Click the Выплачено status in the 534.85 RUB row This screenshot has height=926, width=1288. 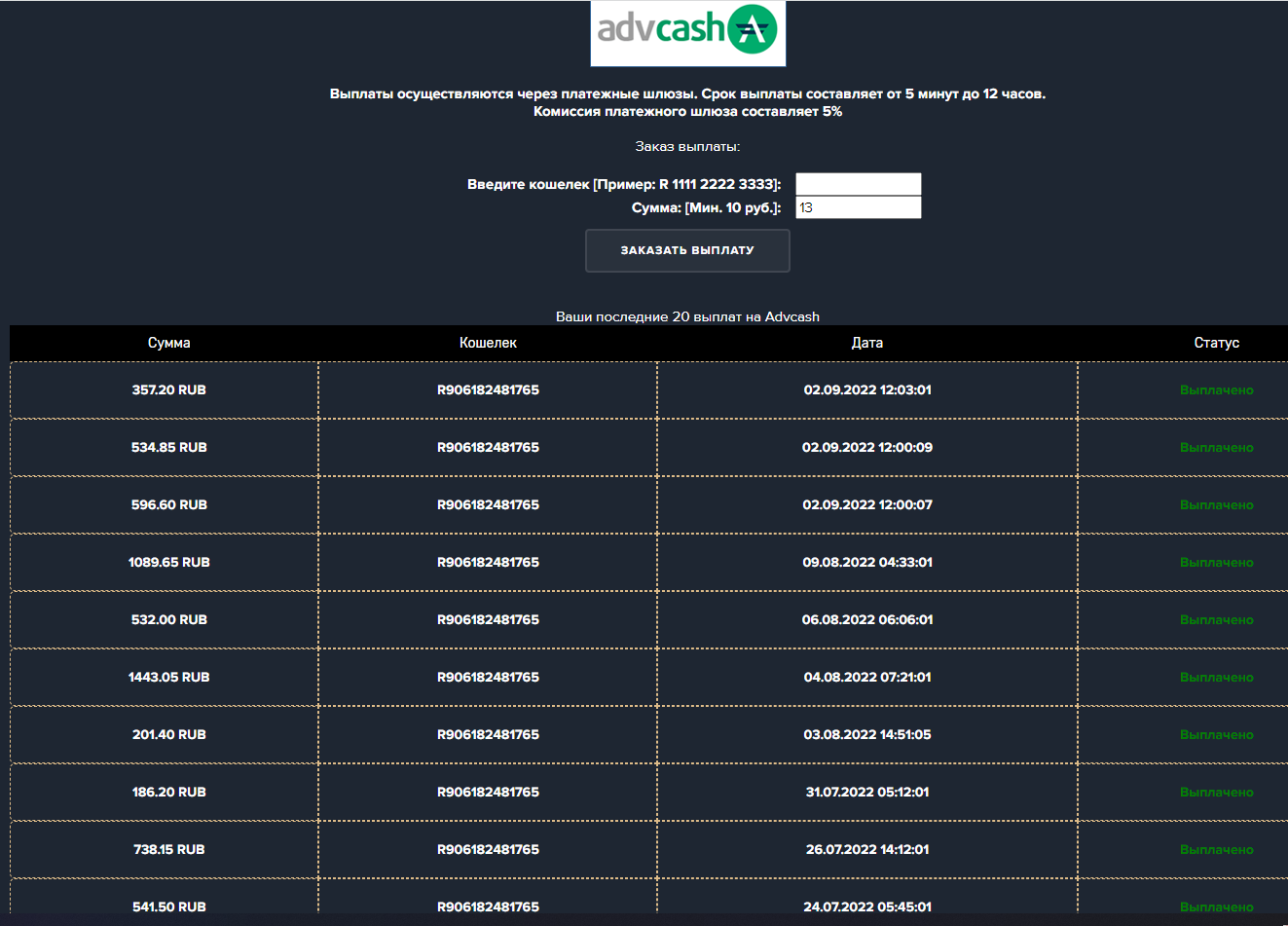point(1217,447)
